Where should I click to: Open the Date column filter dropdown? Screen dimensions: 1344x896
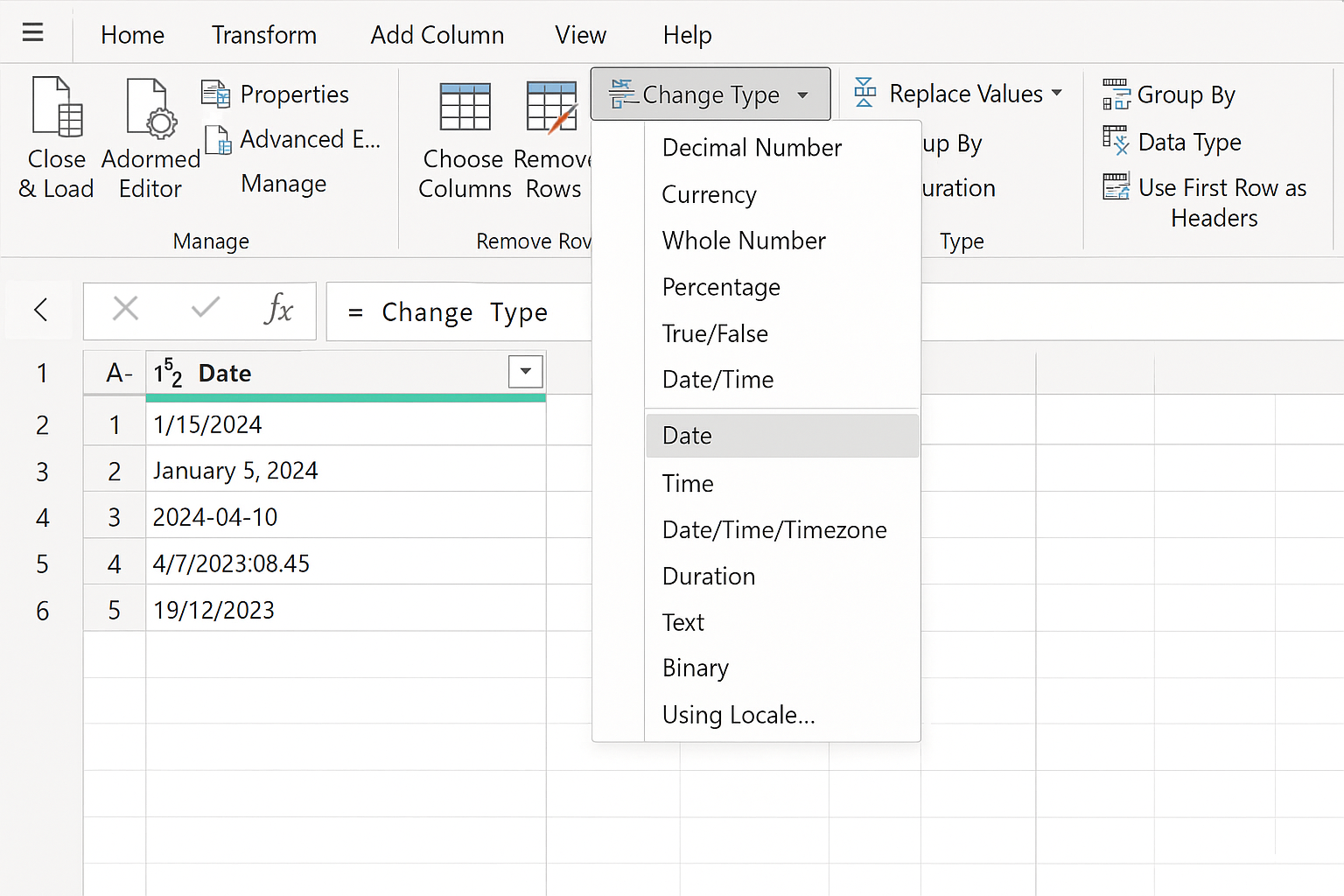[526, 372]
